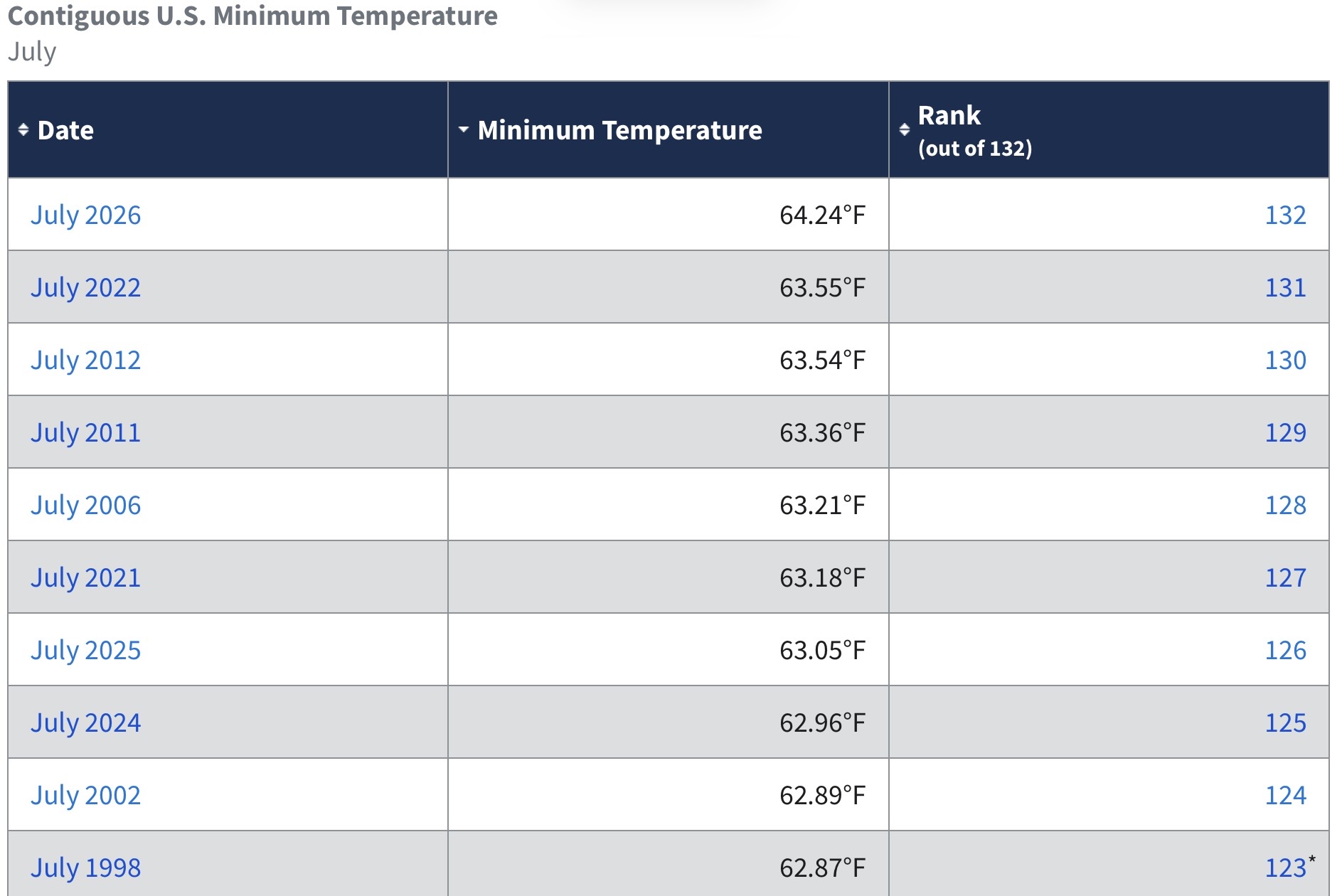Click the Date column sort icon
1342x896 pixels.
[x=23, y=129]
